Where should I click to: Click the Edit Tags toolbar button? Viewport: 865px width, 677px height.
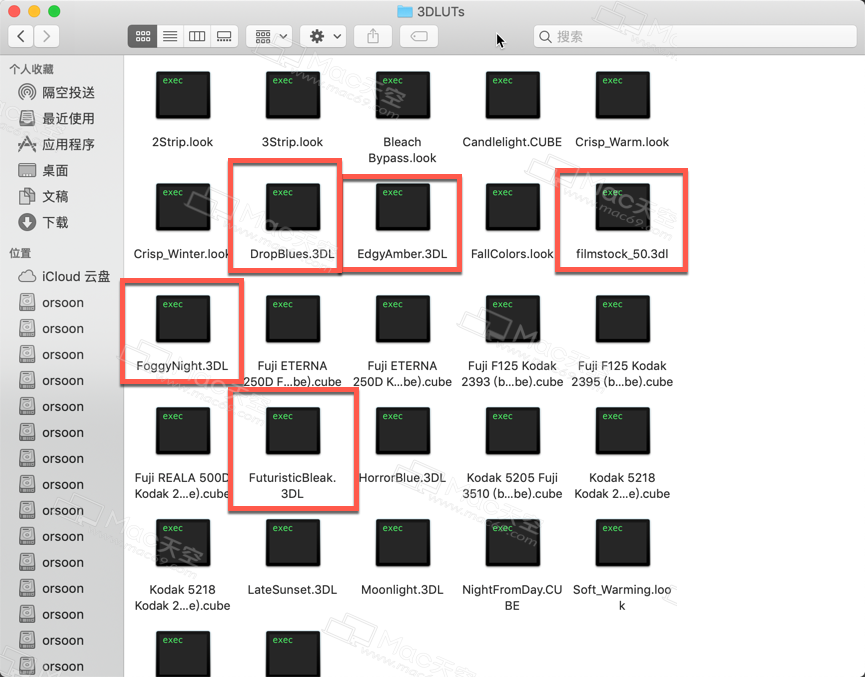419,36
